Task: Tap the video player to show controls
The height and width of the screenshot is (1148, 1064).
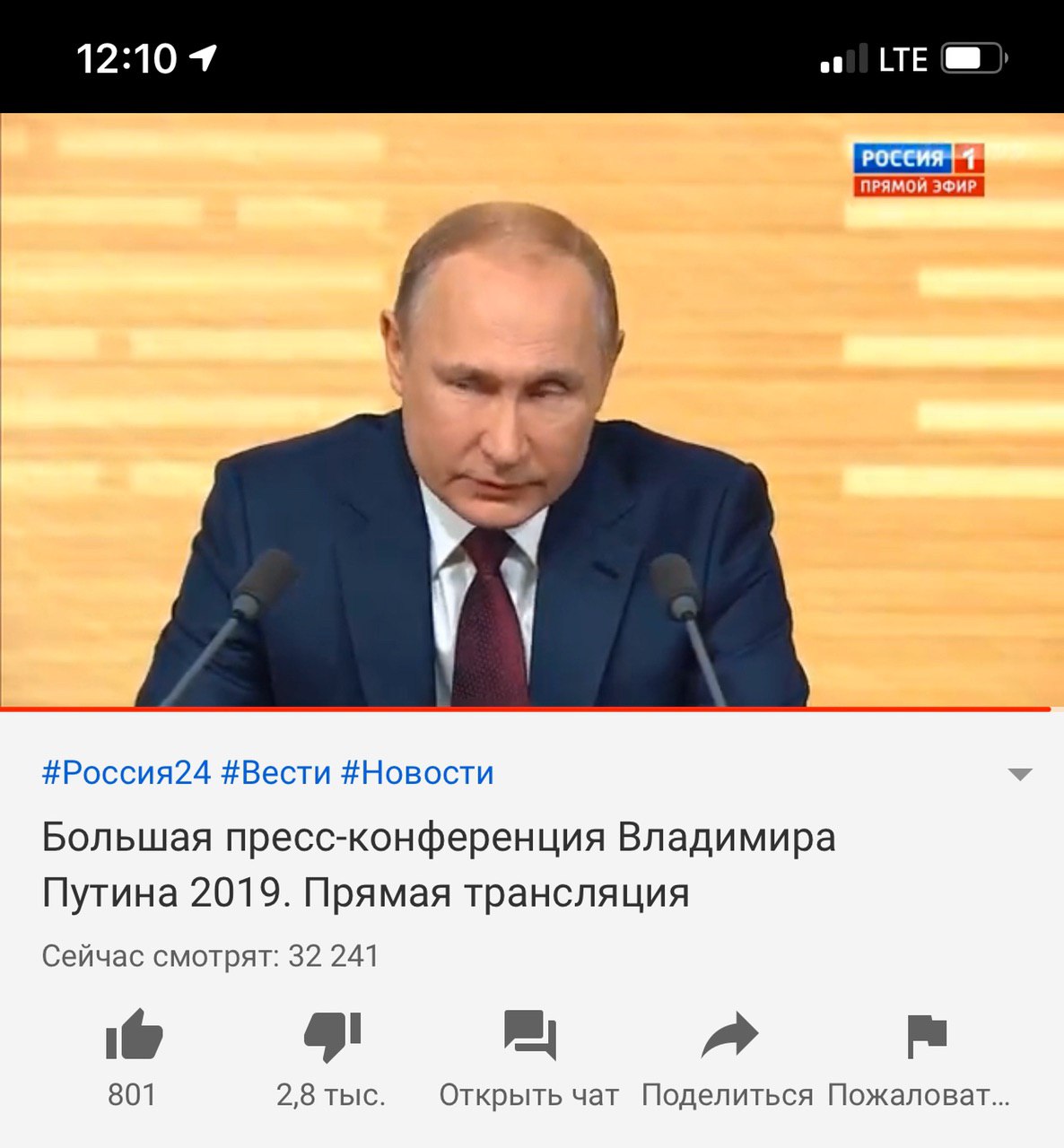Action: [x=532, y=410]
